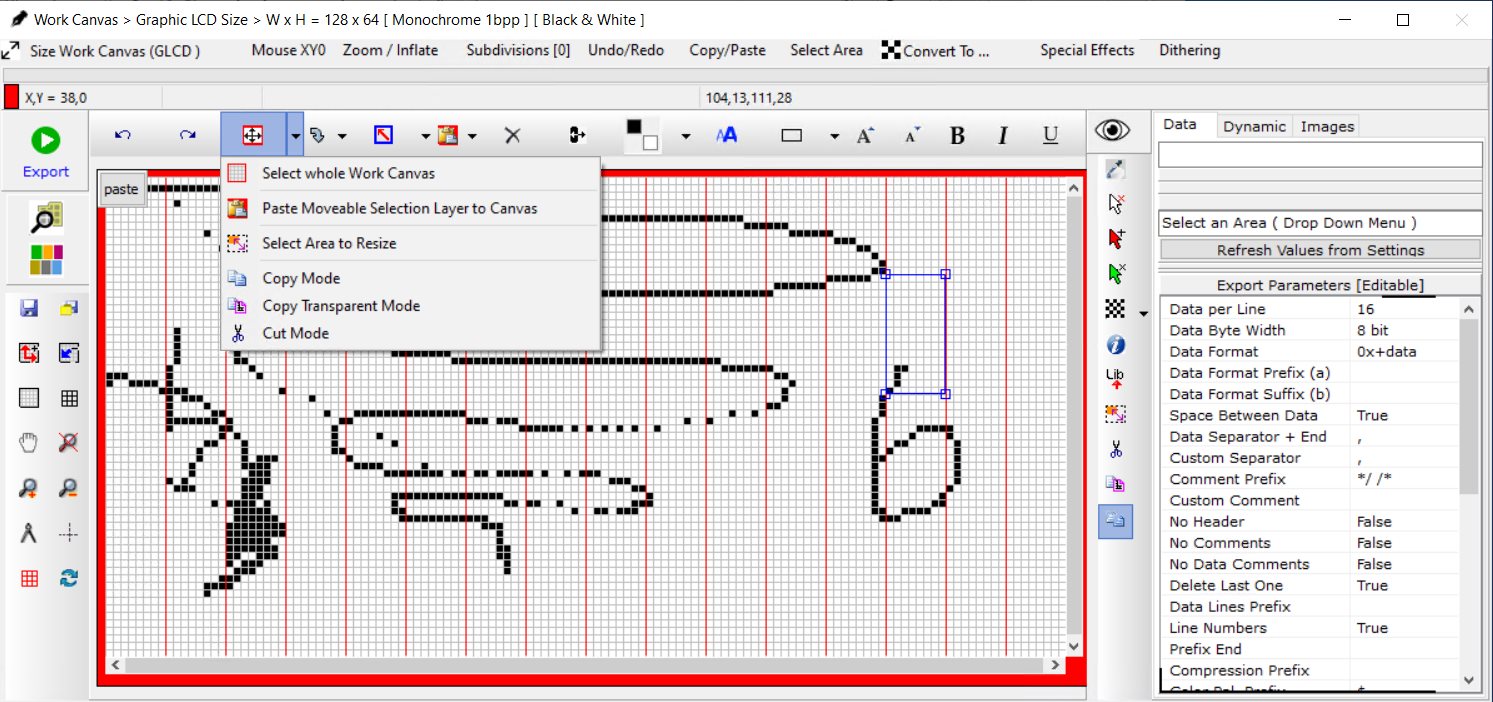The width and height of the screenshot is (1493, 702).
Task: Click the blue info icon in right toolbar
Action: (1116, 345)
